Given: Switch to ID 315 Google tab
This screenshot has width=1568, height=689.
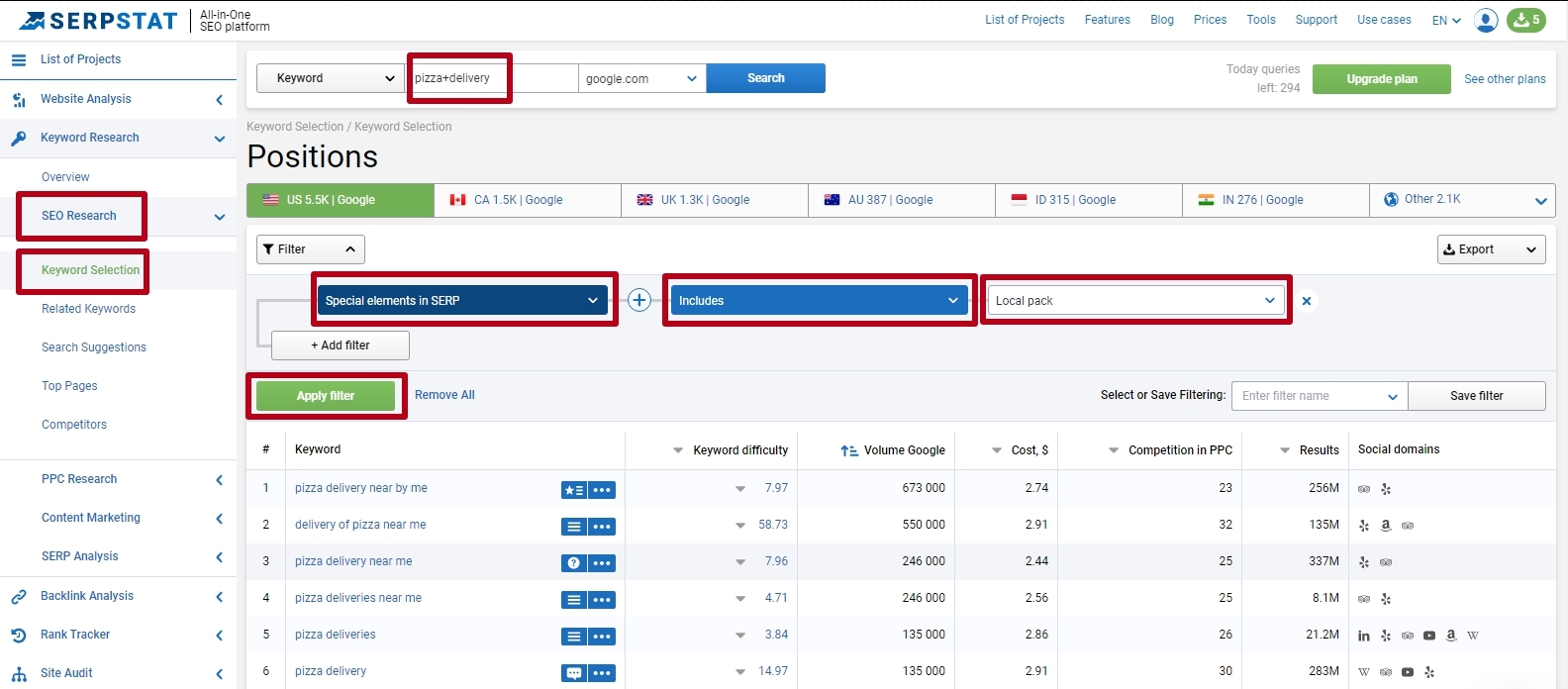Looking at the screenshot, I should (1089, 200).
